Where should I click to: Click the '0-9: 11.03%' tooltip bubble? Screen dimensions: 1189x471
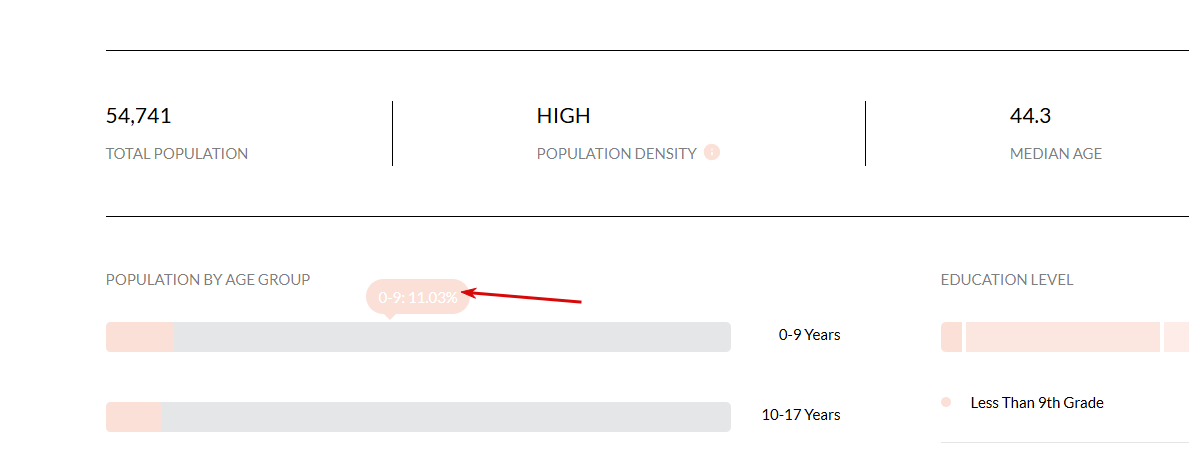tap(417, 297)
